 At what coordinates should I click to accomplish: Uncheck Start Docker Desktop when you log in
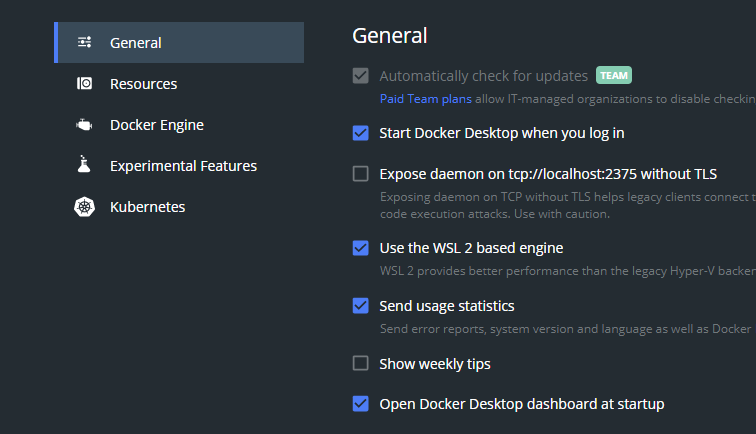(361, 133)
